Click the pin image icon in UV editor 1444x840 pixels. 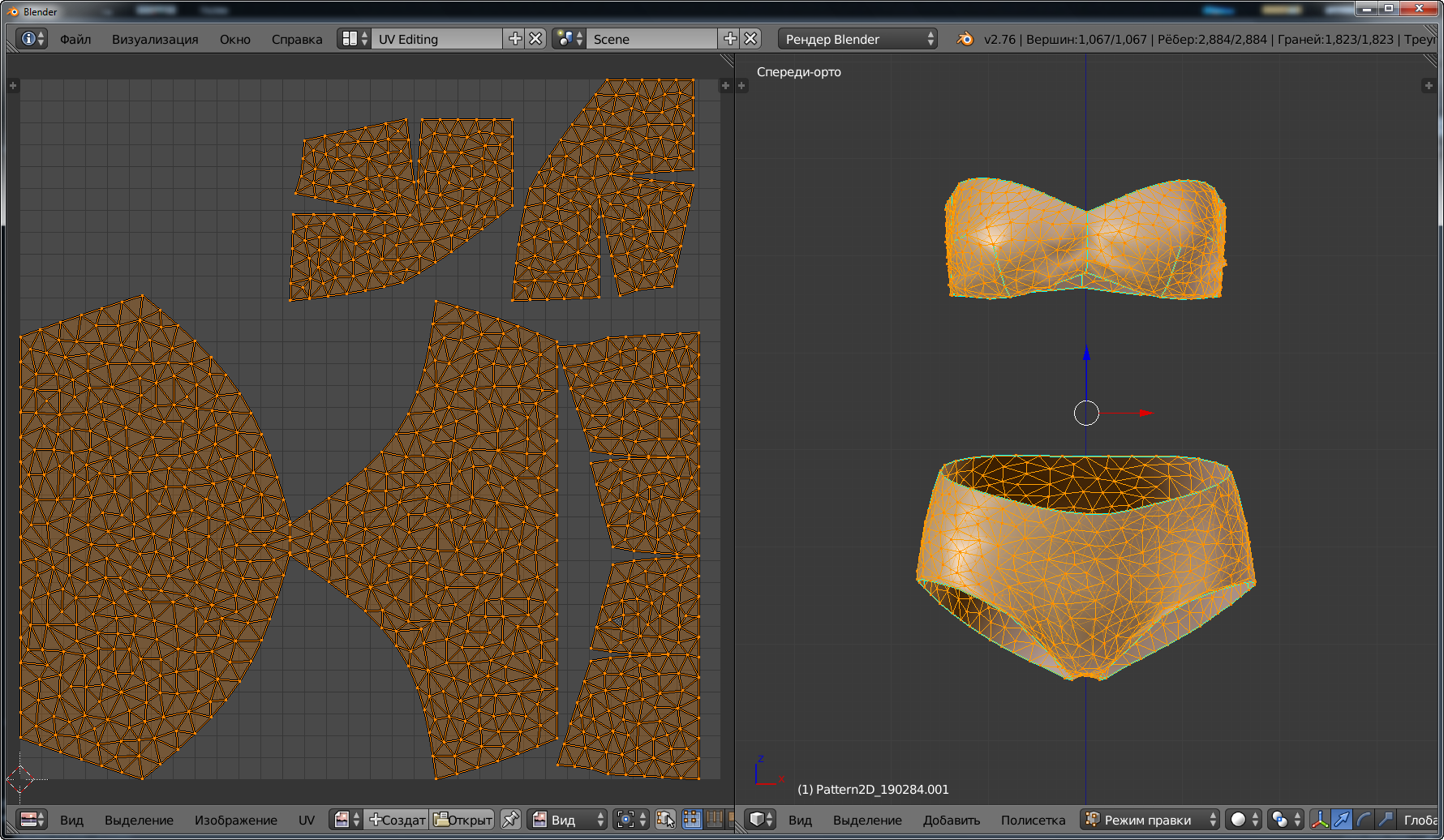pos(510,820)
